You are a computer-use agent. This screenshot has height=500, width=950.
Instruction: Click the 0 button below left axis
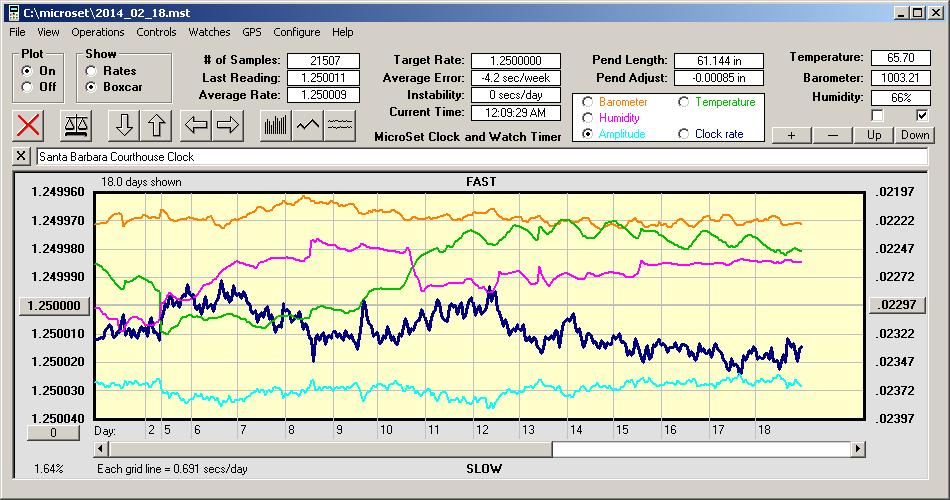(53, 433)
